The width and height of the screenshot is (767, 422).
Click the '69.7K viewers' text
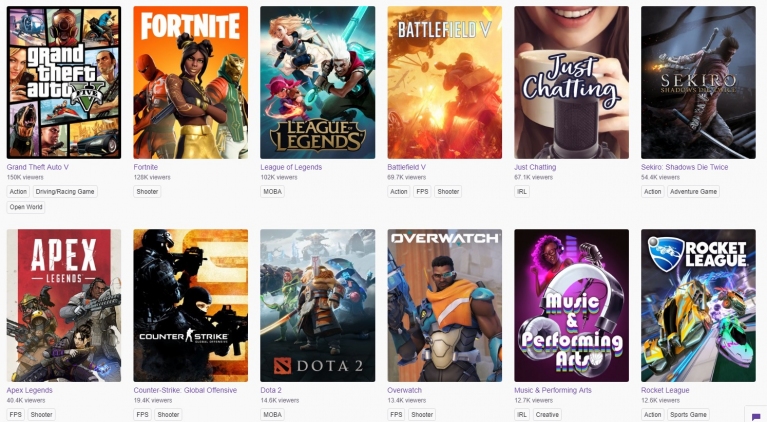407,178
